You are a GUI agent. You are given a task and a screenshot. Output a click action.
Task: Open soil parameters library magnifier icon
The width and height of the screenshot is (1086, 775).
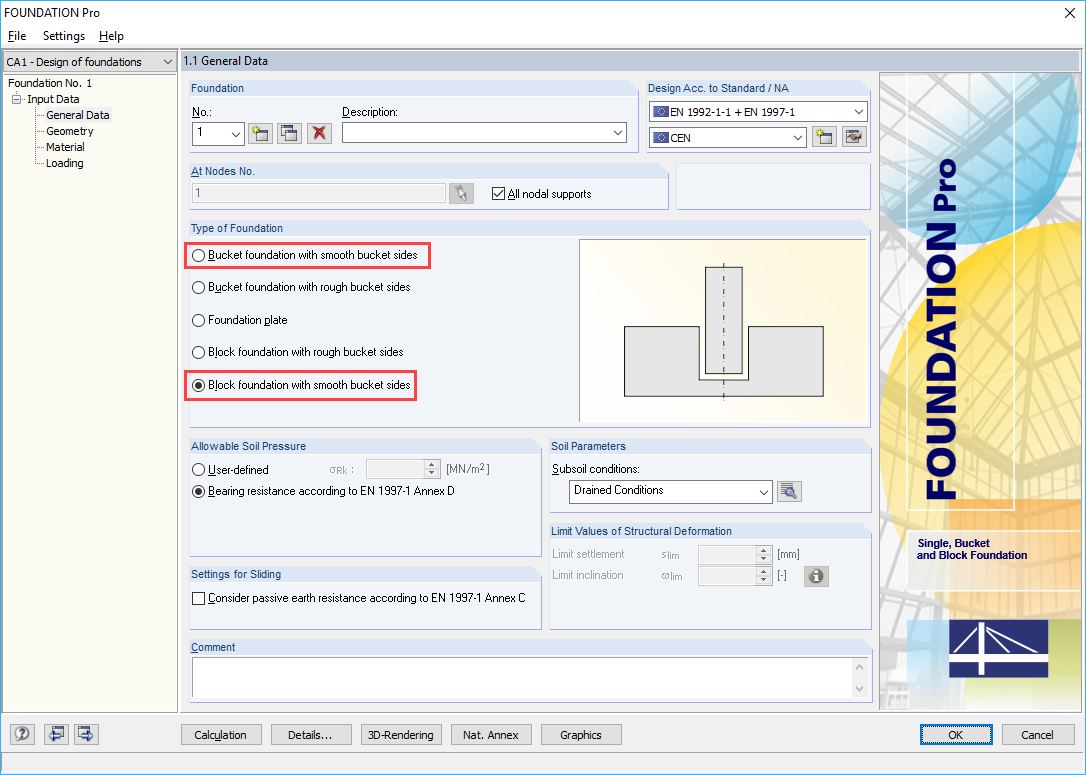(789, 491)
